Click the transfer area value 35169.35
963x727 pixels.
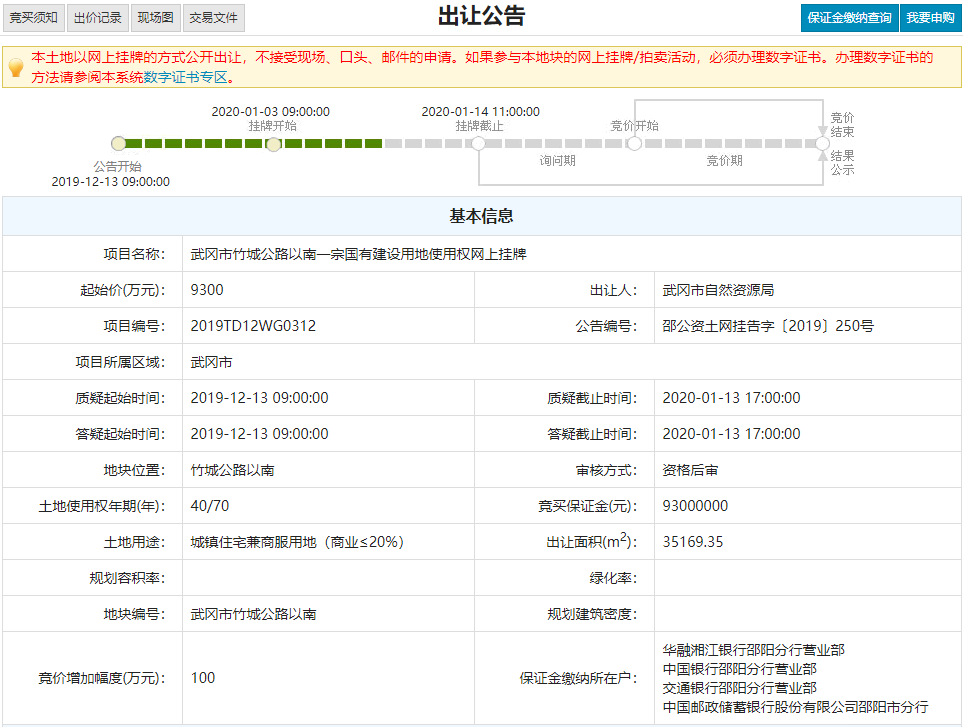692,542
